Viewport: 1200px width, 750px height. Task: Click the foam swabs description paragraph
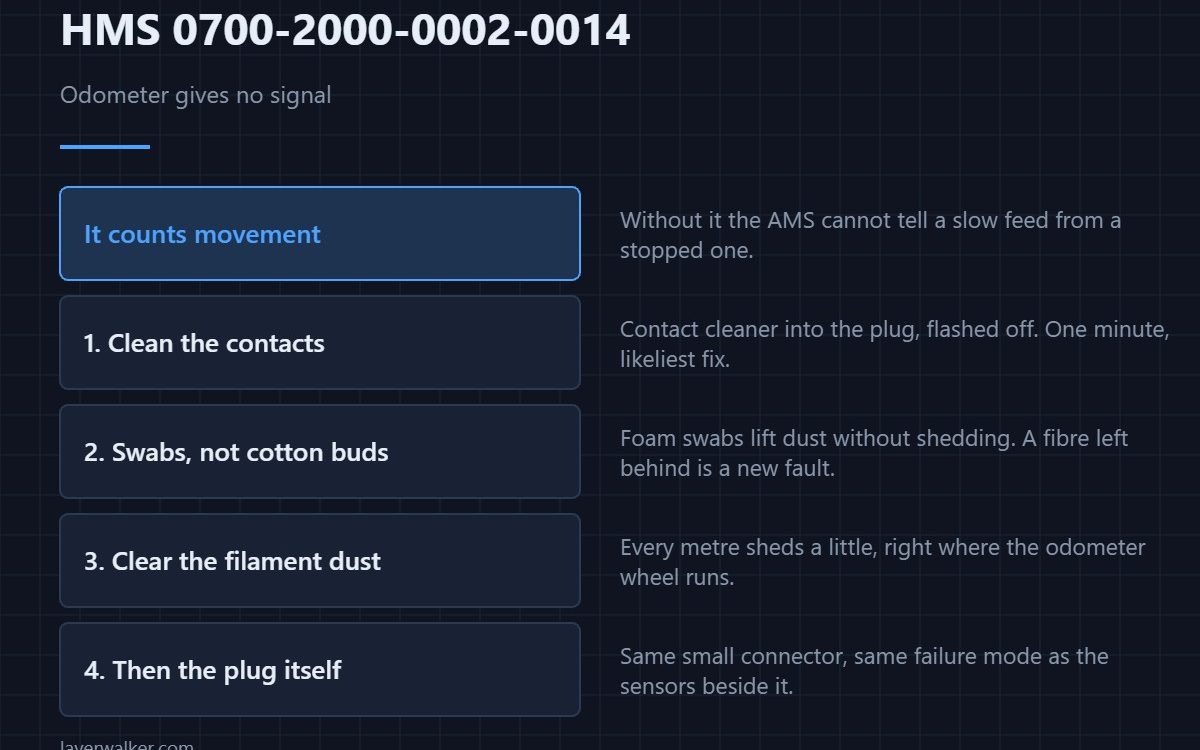(x=874, y=453)
